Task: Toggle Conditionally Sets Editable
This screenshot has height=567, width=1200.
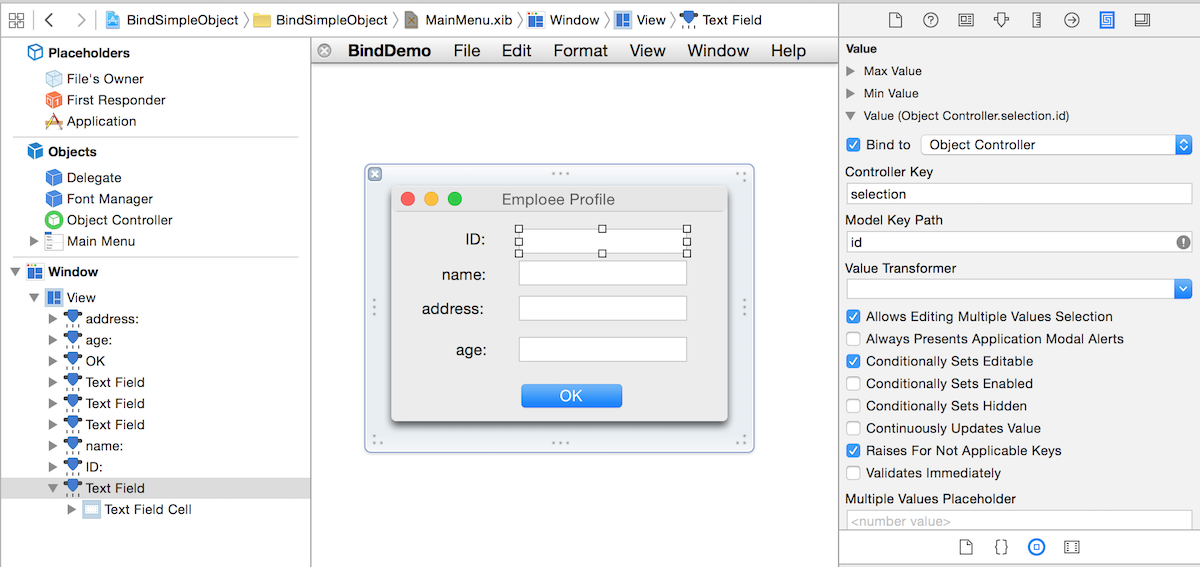Action: 853,361
